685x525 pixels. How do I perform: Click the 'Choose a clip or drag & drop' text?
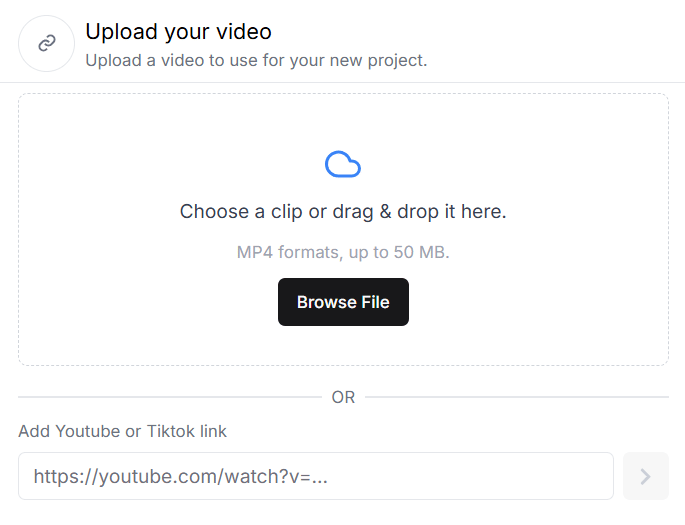coord(343,211)
